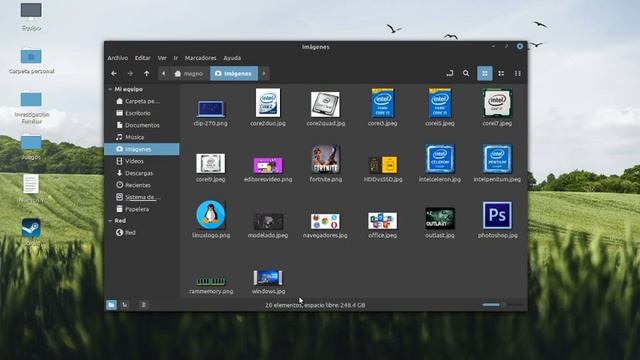
Task: Adjust the icon zoom slider
Action: [503, 305]
